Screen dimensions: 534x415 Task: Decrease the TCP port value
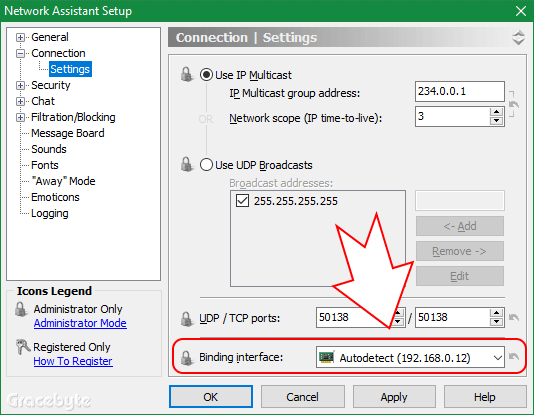click(x=497, y=322)
